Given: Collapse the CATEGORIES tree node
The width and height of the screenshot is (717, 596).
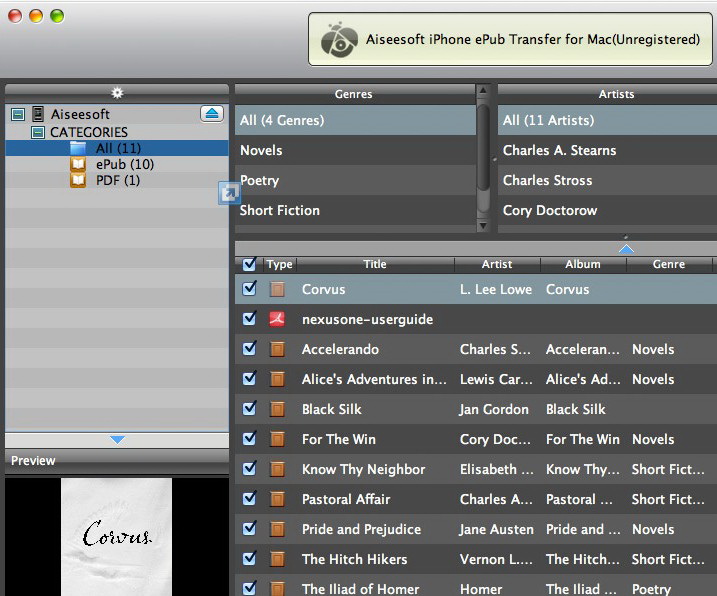Looking at the screenshot, I should click(x=38, y=132).
